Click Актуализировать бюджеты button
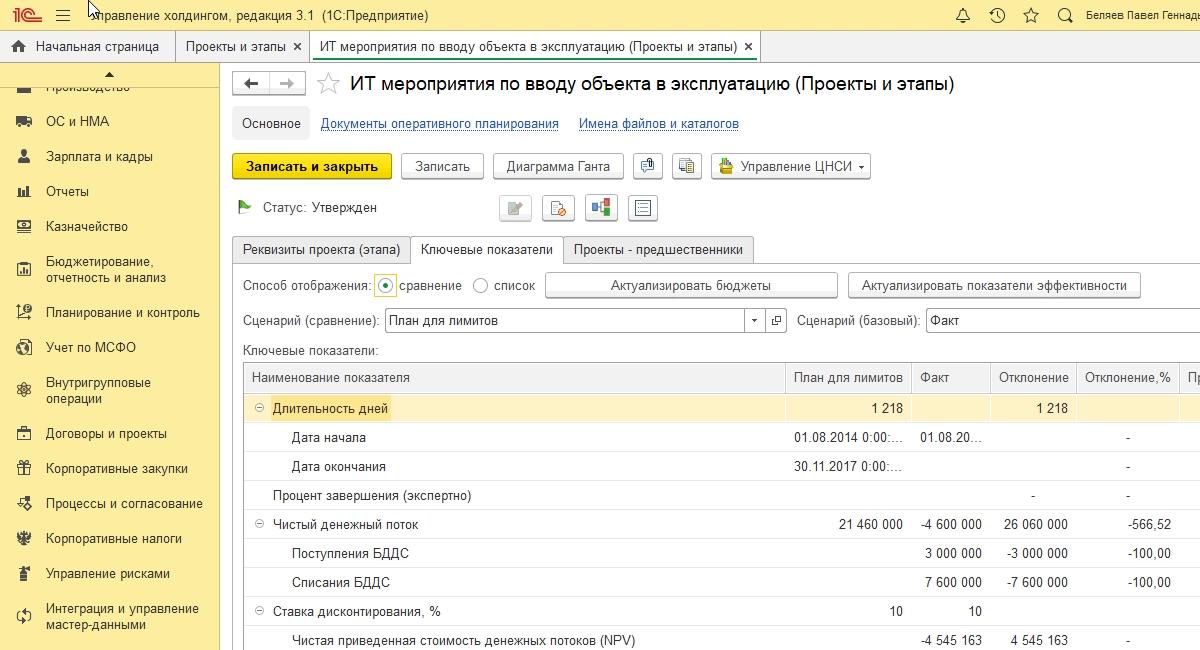Screen dimensions: 1200x650 tap(691, 285)
